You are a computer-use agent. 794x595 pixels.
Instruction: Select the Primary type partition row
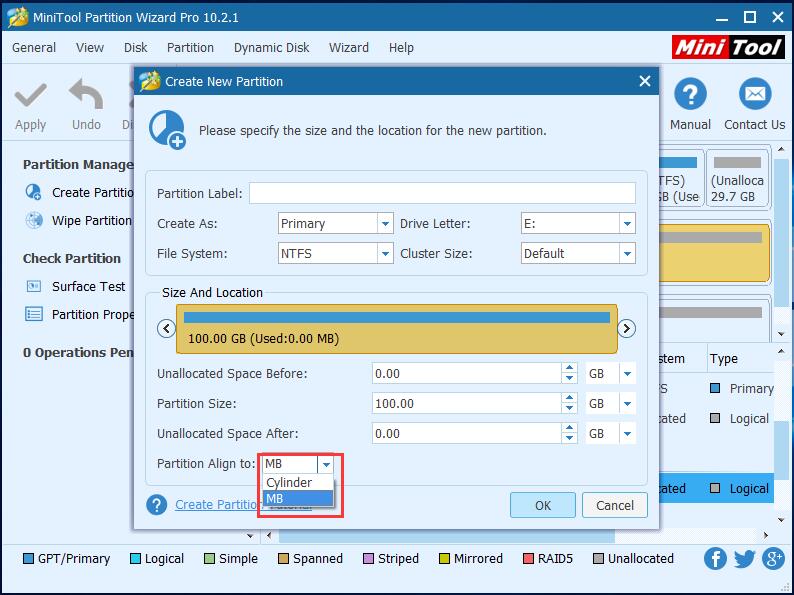[x=716, y=388]
